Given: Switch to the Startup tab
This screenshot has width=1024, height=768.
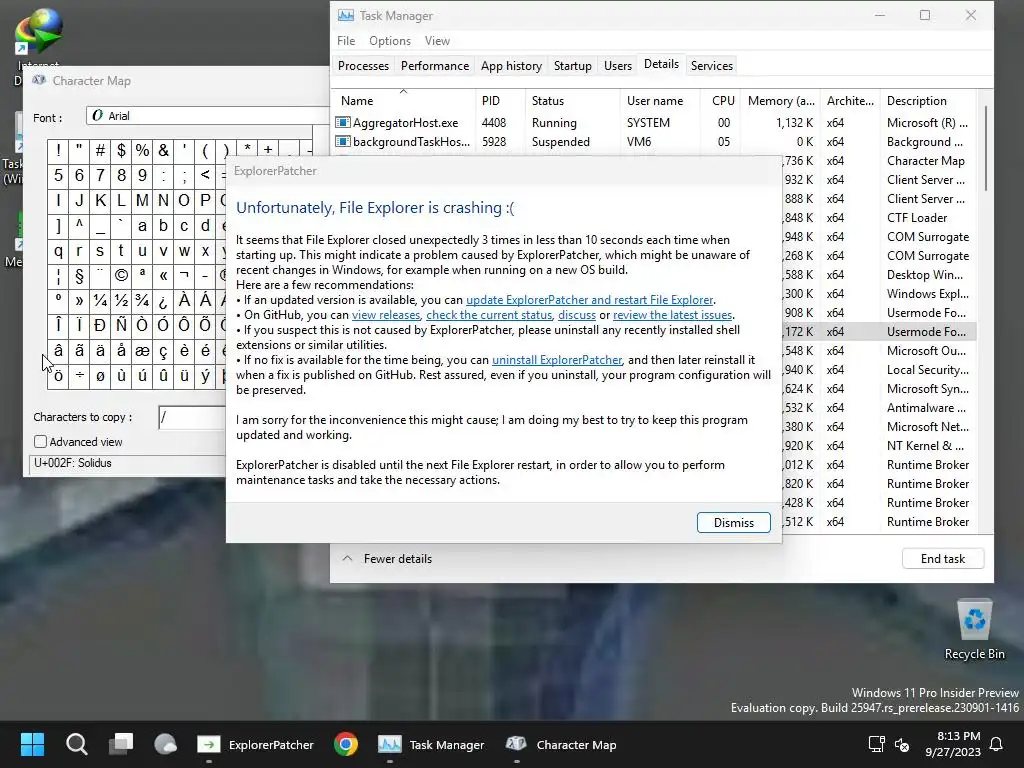Looking at the screenshot, I should 573,65.
